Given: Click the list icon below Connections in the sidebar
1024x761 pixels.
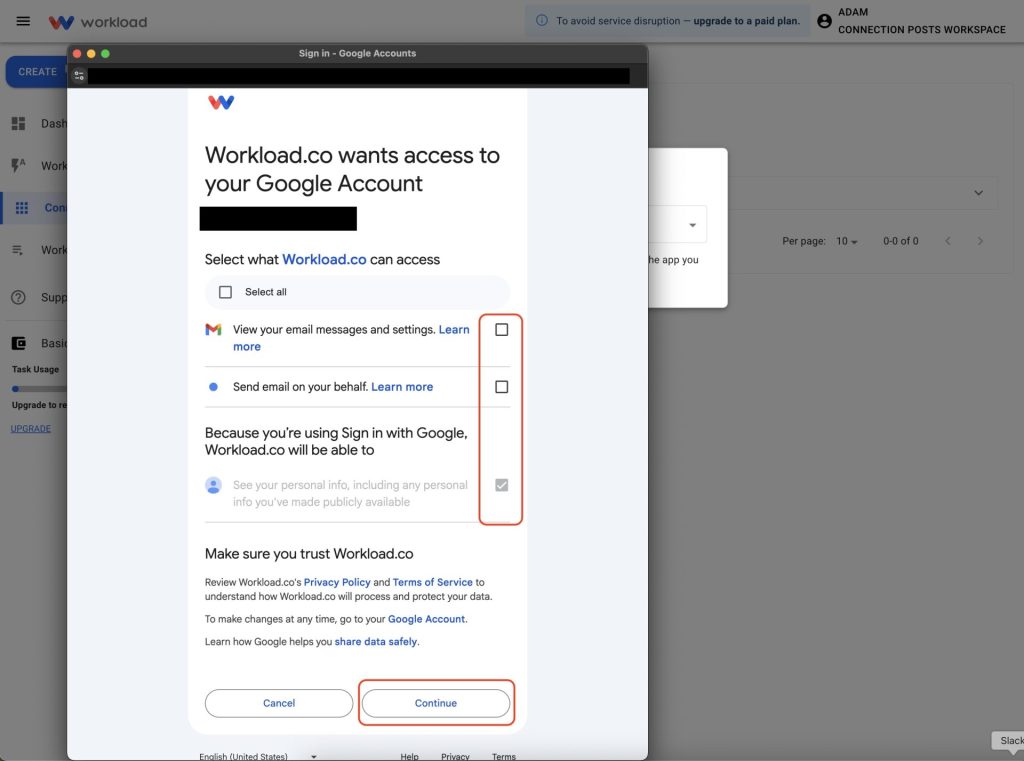Looking at the screenshot, I should coord(18,250).
